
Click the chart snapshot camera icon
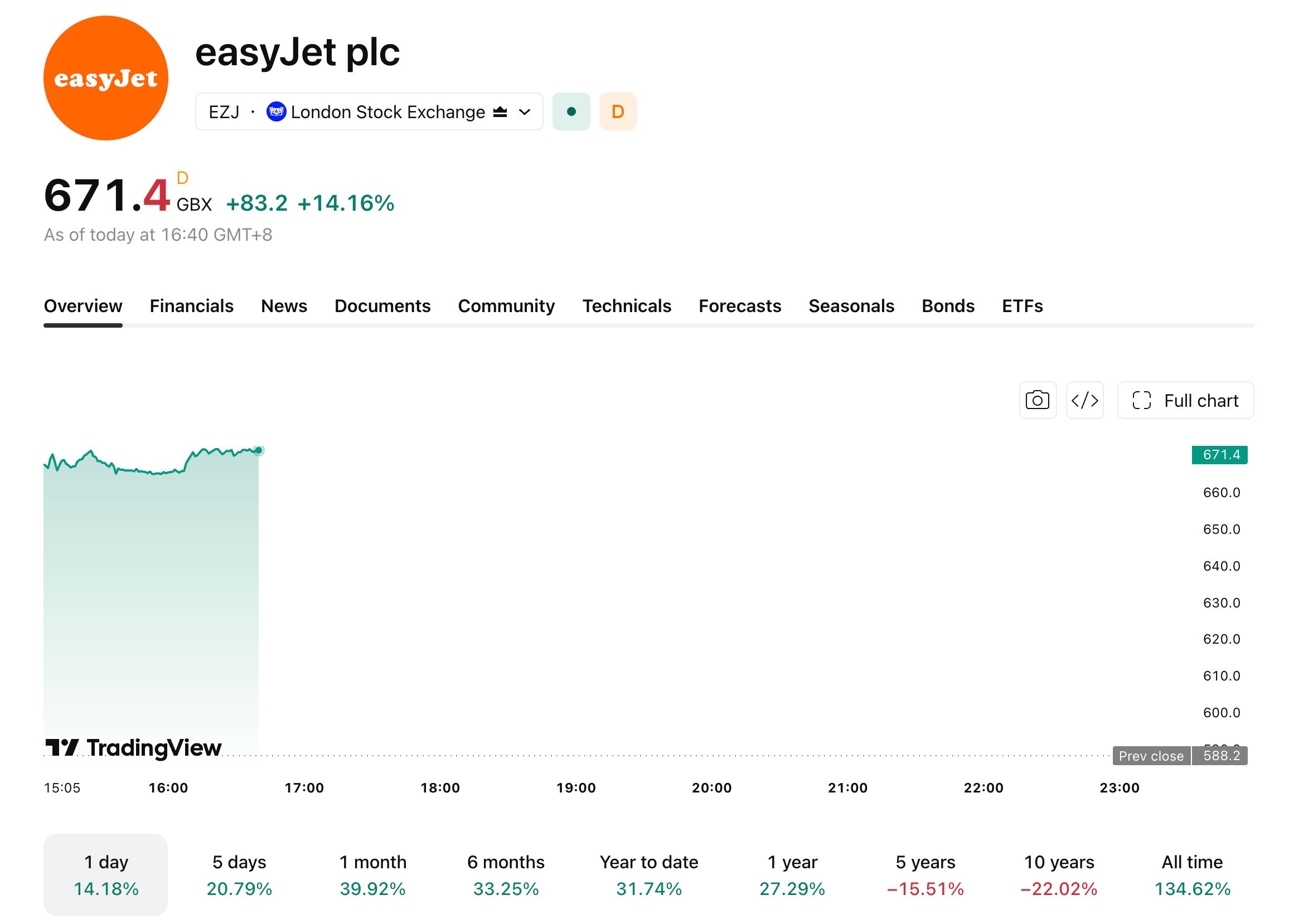pyautogui.click(x=1037, y=400)
